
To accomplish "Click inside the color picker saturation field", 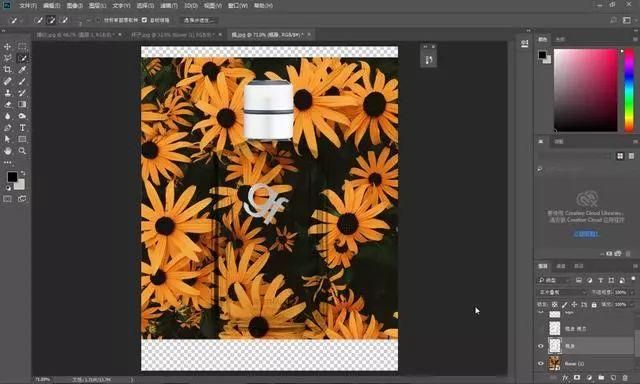I will pos(586,90).
